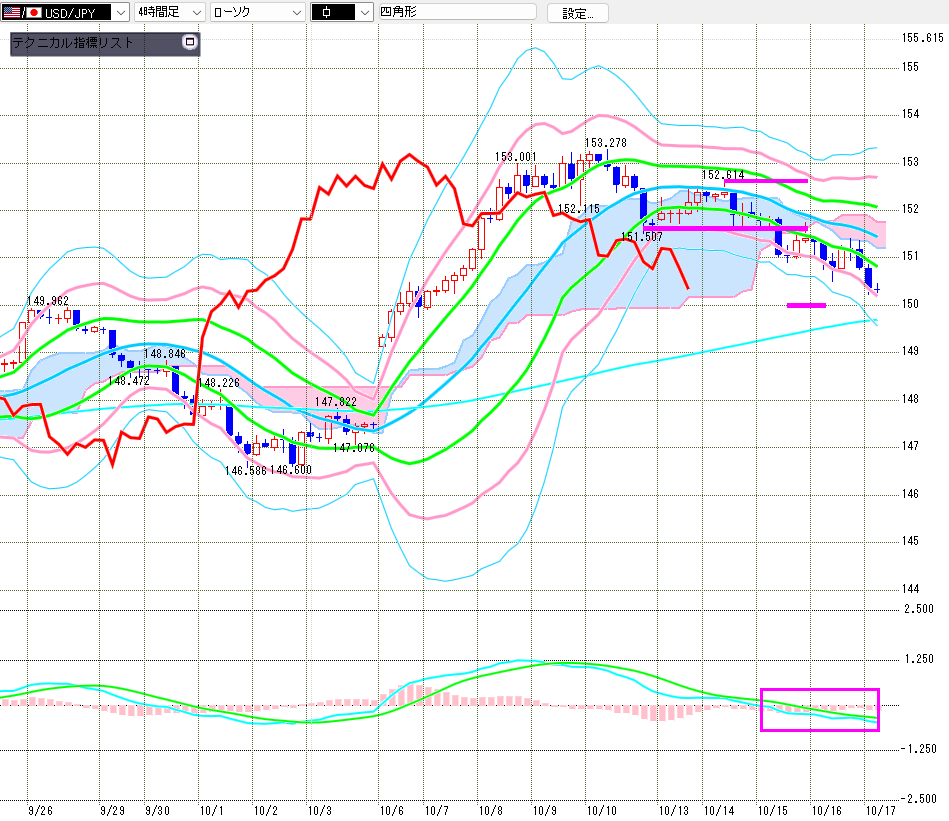Viewport: 949px width, 821px height.
Task: Expand the テクニカル指標リスト panel with its square icon
Action: [189, 43]
